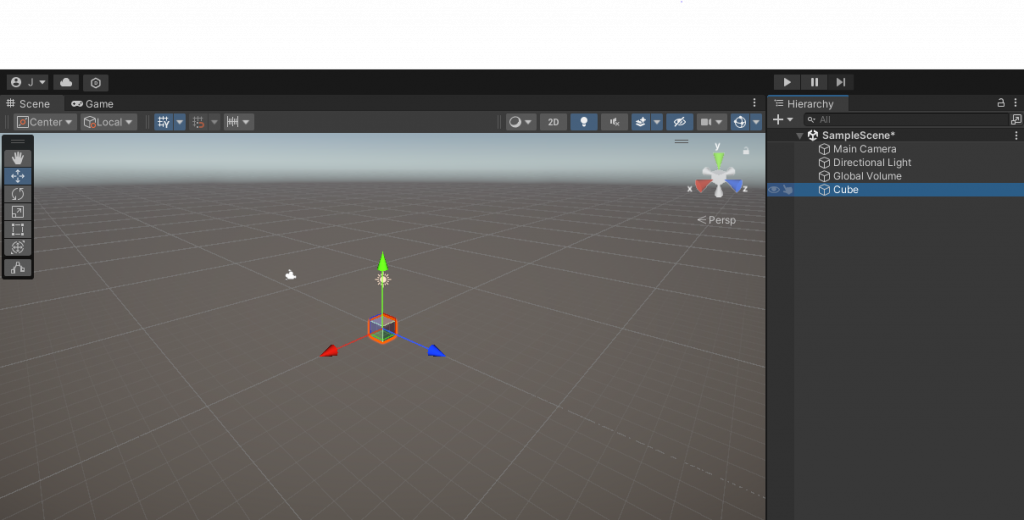Toggle the Hierarchy panel lock
This screenshot has height=520, width=1024.
(1000, 103)
